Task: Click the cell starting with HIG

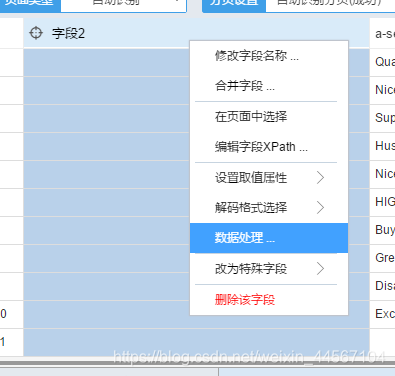Action: pyautogui.click(x=382, y=202)
